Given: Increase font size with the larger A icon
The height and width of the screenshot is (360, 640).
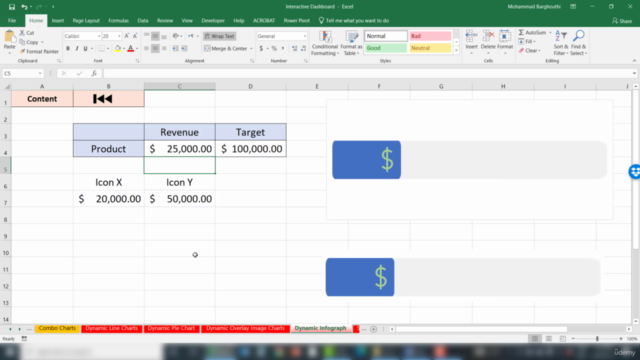Looking at the screenshot, I should (x=127, y=36).
